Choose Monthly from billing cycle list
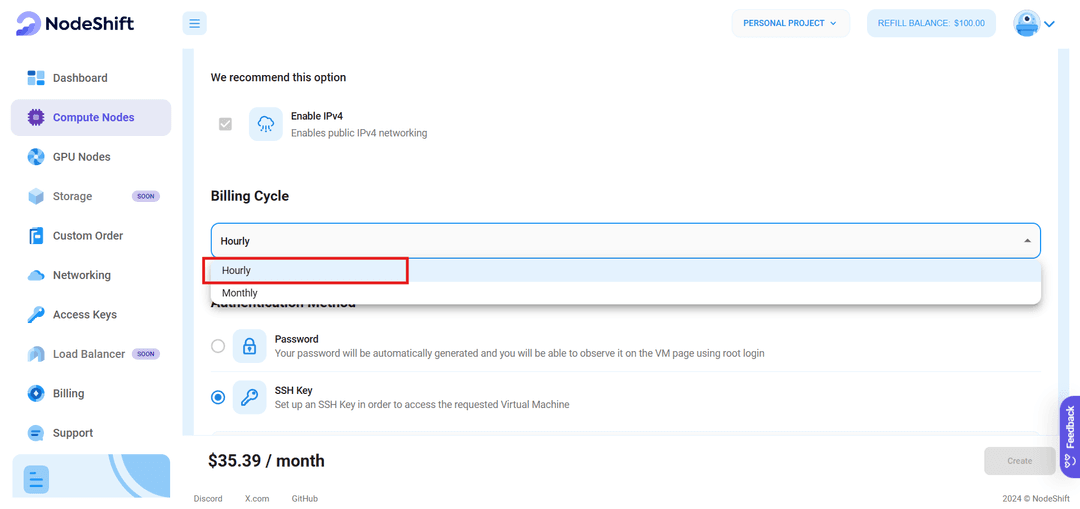1080x509 pixels. pyautogui.click(x=240, y=293)
